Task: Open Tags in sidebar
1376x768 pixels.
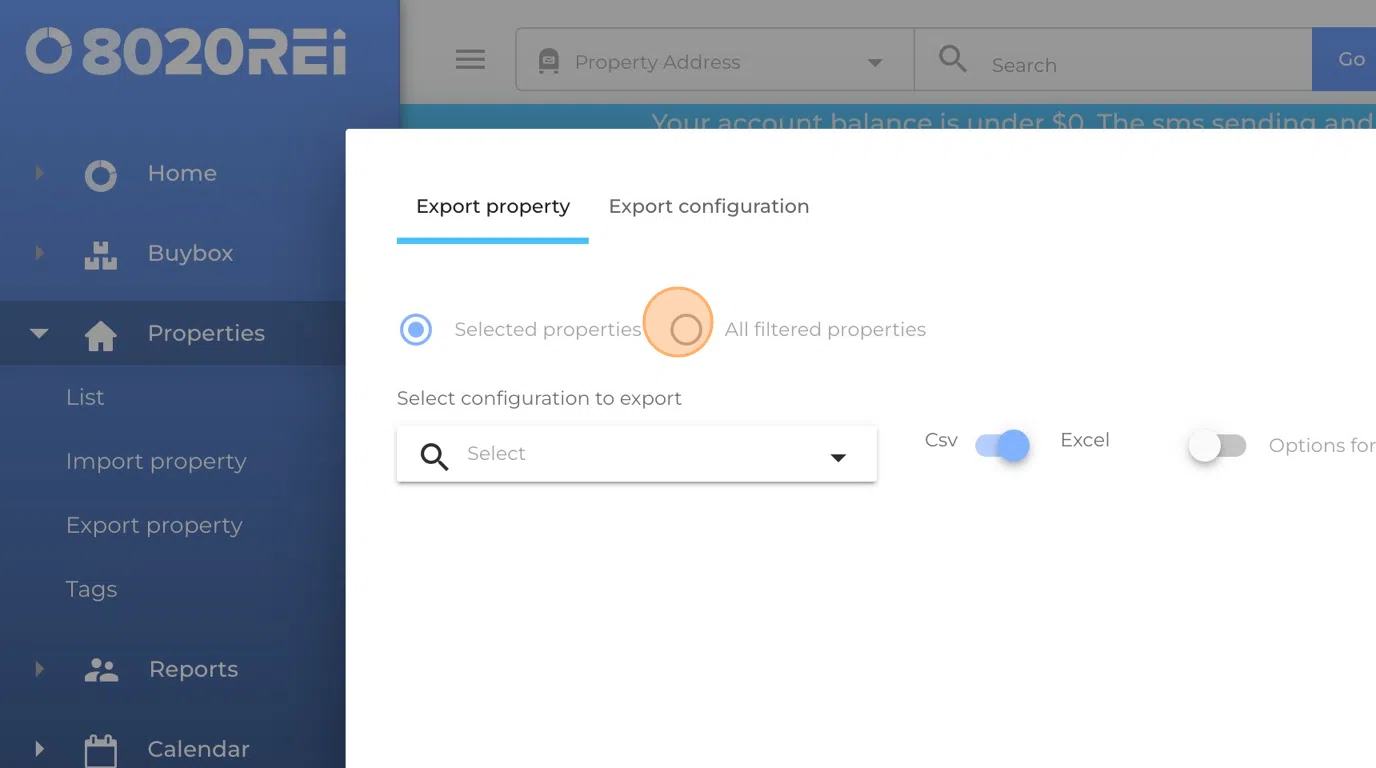Action: pos(91,589)
